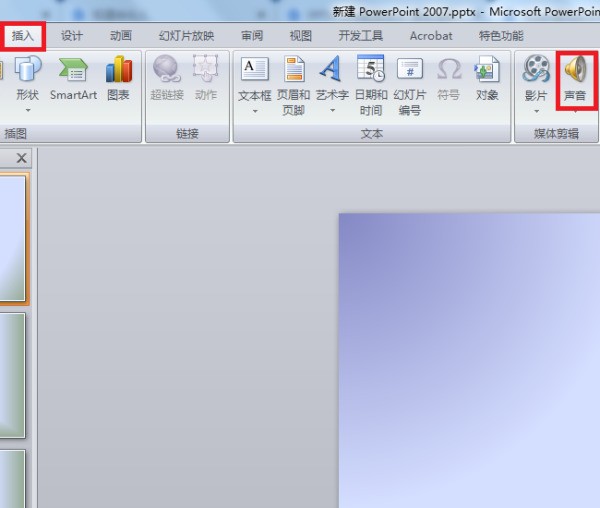Click the Chart (图表) icon
Viewport: 600px width, 508px height.
119,78
